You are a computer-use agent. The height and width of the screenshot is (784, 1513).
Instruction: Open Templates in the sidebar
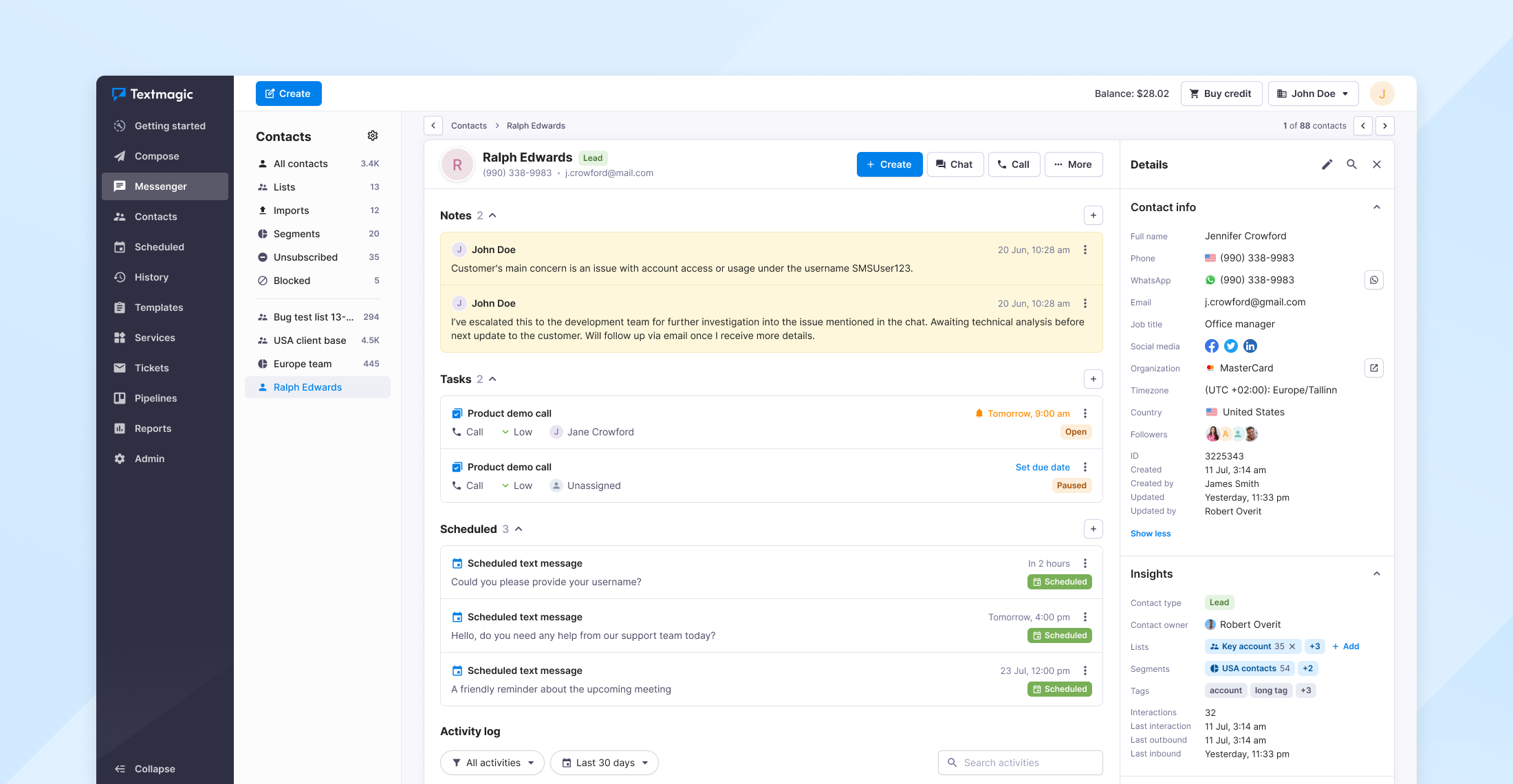pyautogui.click(x=158, y=307)
